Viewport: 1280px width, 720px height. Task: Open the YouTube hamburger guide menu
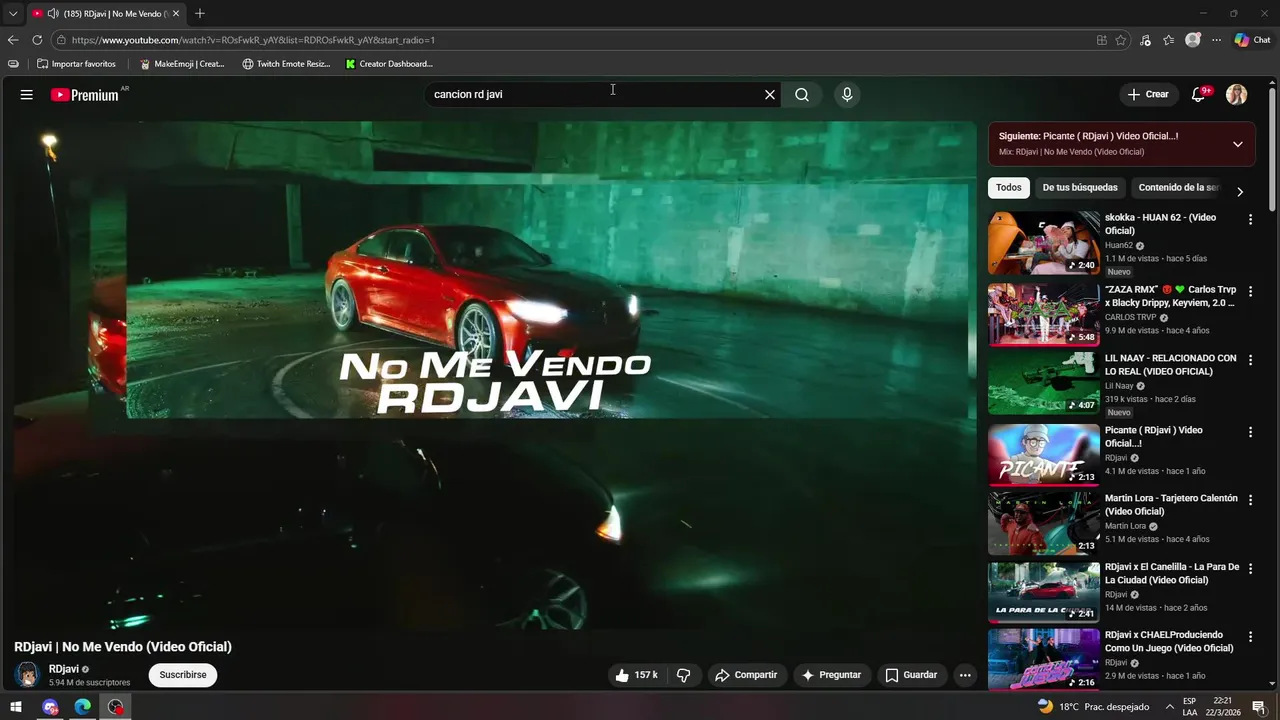[x=27, y=95]
